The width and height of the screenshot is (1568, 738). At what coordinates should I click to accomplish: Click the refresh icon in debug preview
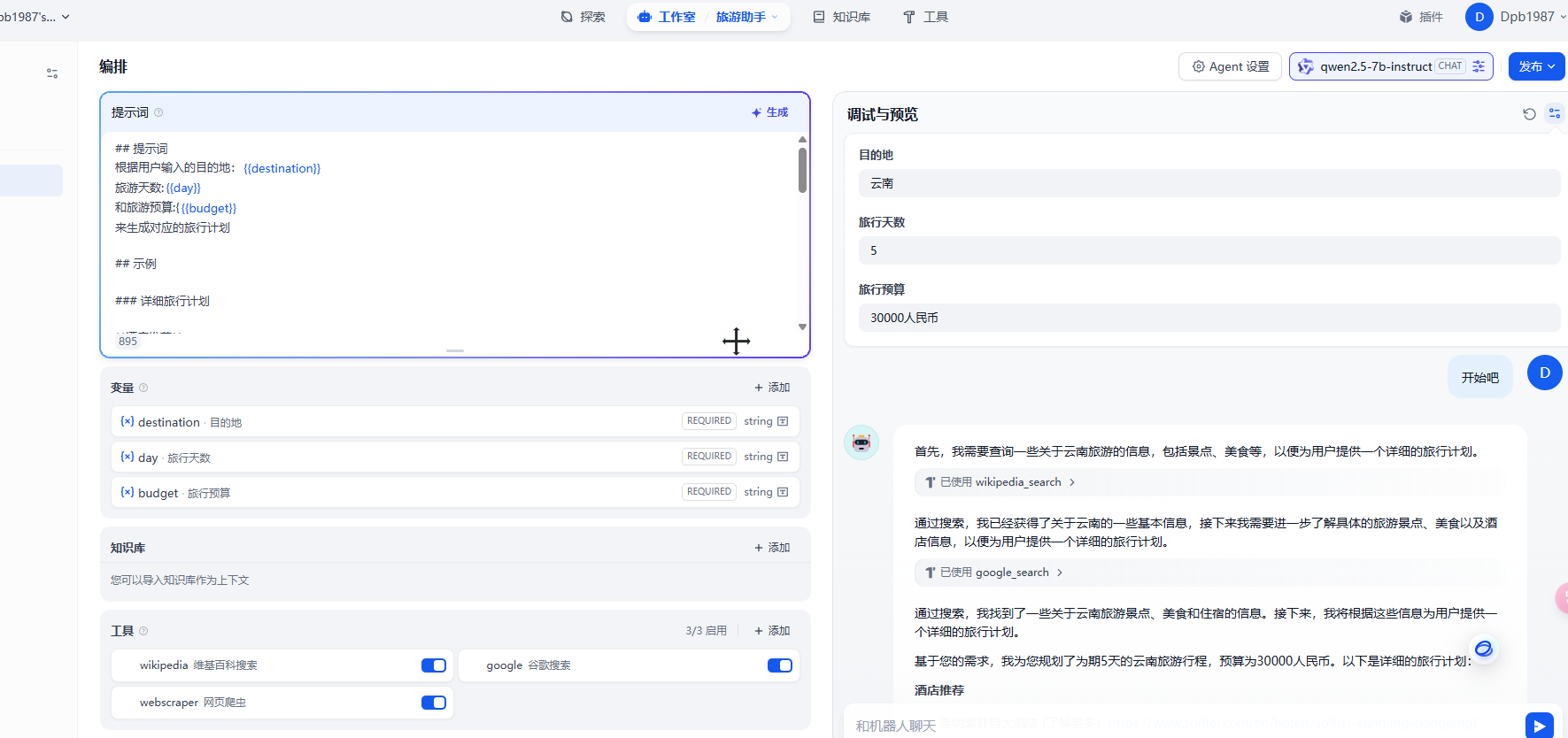pyautogui.click(x=1529, y=114)
